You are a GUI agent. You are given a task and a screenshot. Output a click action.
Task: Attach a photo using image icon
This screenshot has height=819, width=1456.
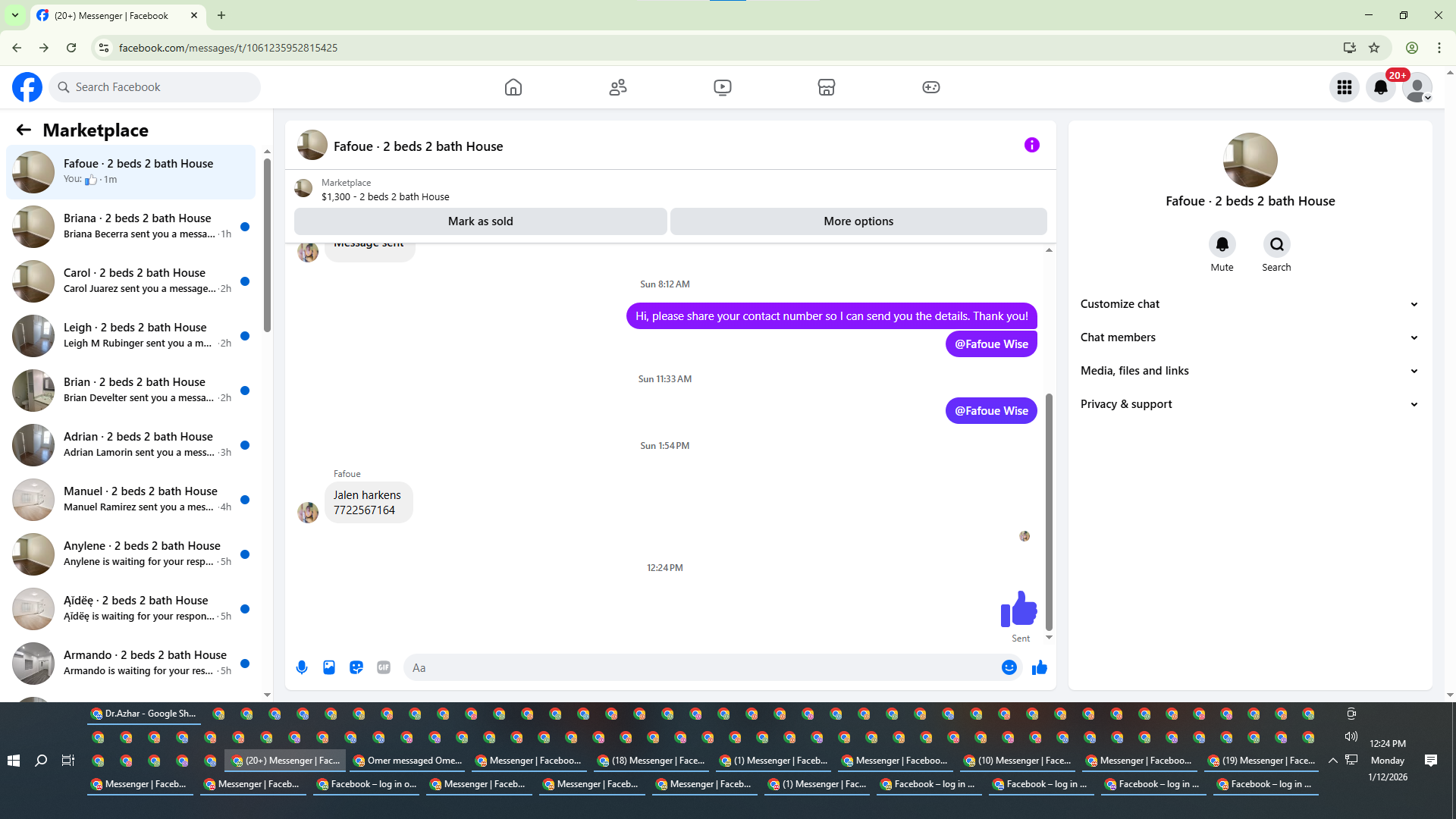pos(329,667)
